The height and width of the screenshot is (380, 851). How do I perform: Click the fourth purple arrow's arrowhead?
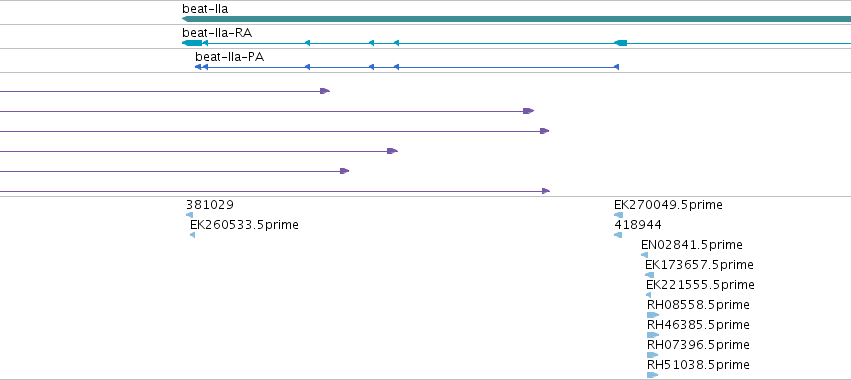point(392,151)
